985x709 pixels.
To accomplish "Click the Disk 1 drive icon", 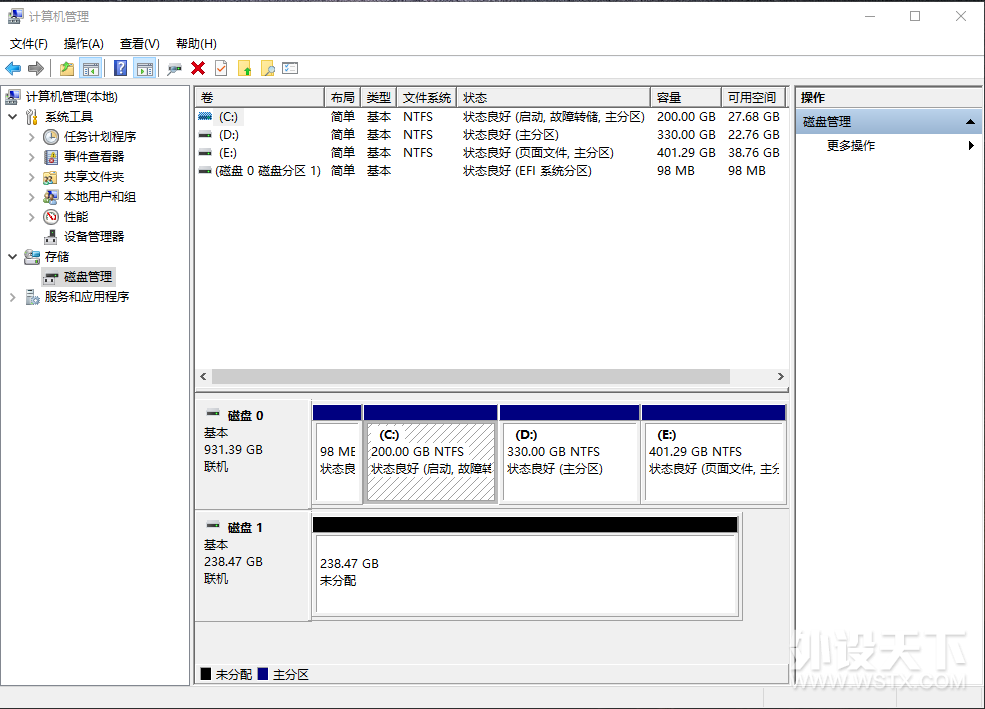I will pos(213,525).
